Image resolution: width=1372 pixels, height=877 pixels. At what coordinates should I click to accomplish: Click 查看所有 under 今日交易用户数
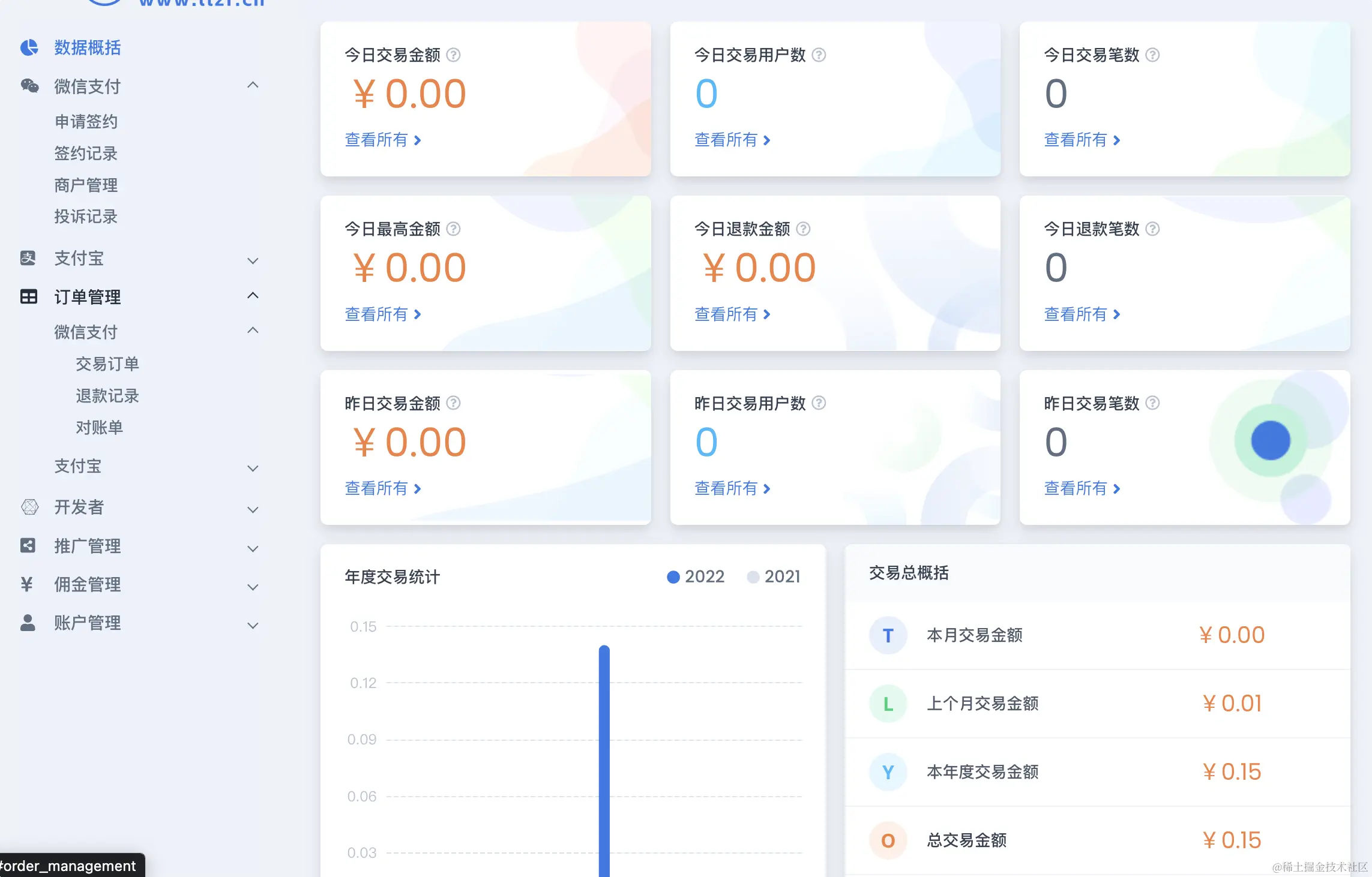tap(732, 140)
